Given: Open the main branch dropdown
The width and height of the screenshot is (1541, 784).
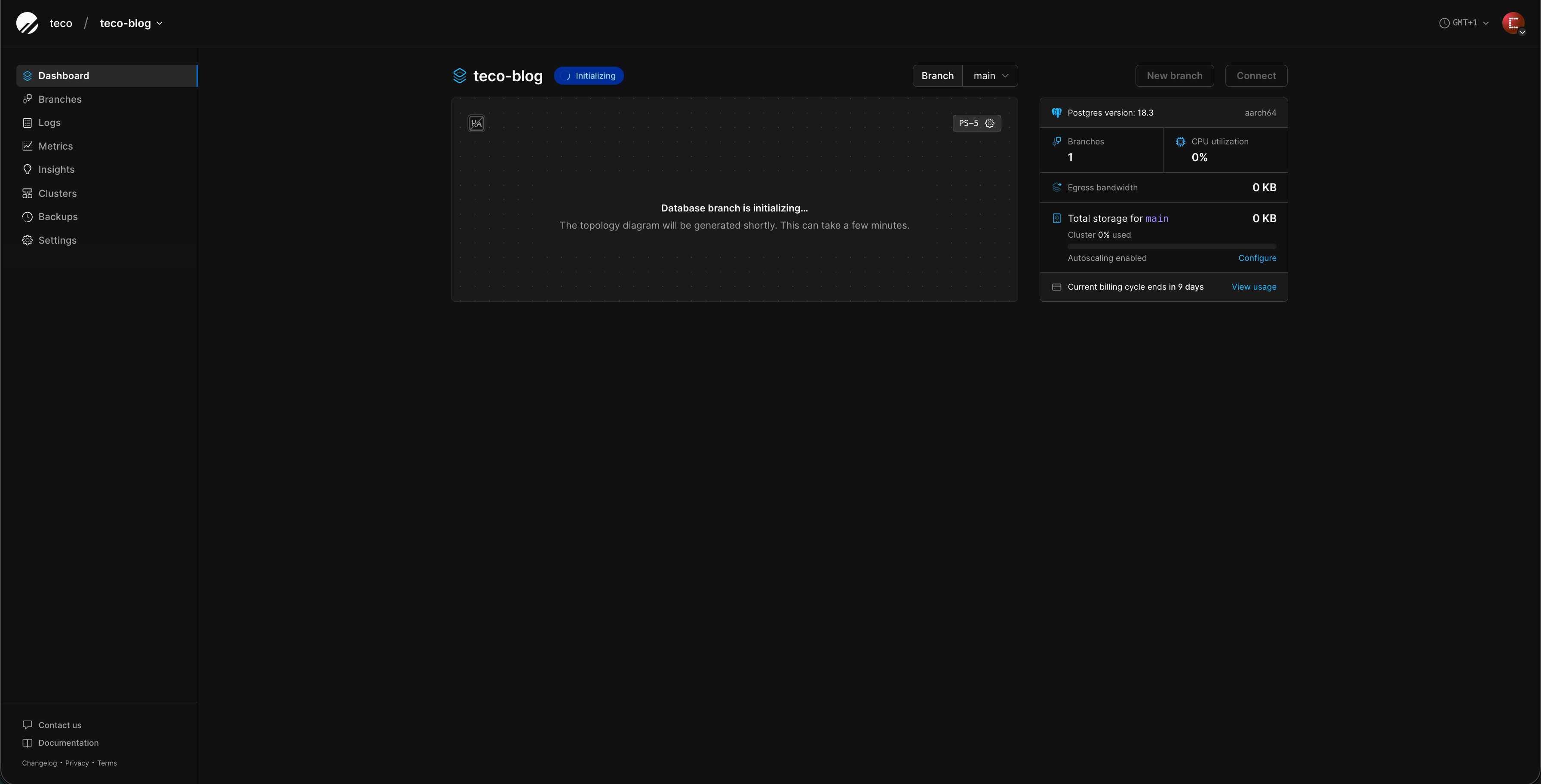Looking at the screenshot, I should pos(990,76).
